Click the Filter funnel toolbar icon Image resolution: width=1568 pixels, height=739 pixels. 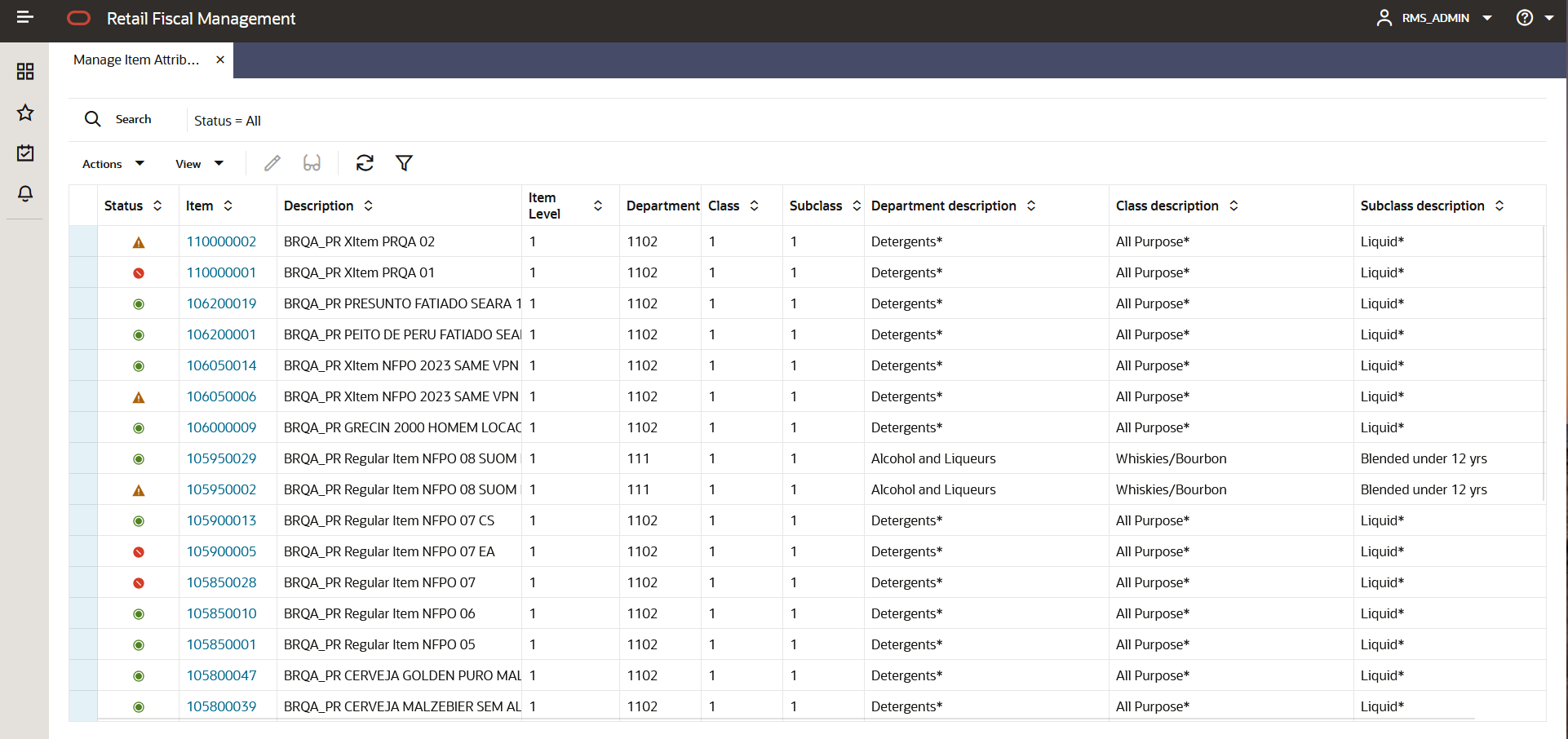point(404,163)
